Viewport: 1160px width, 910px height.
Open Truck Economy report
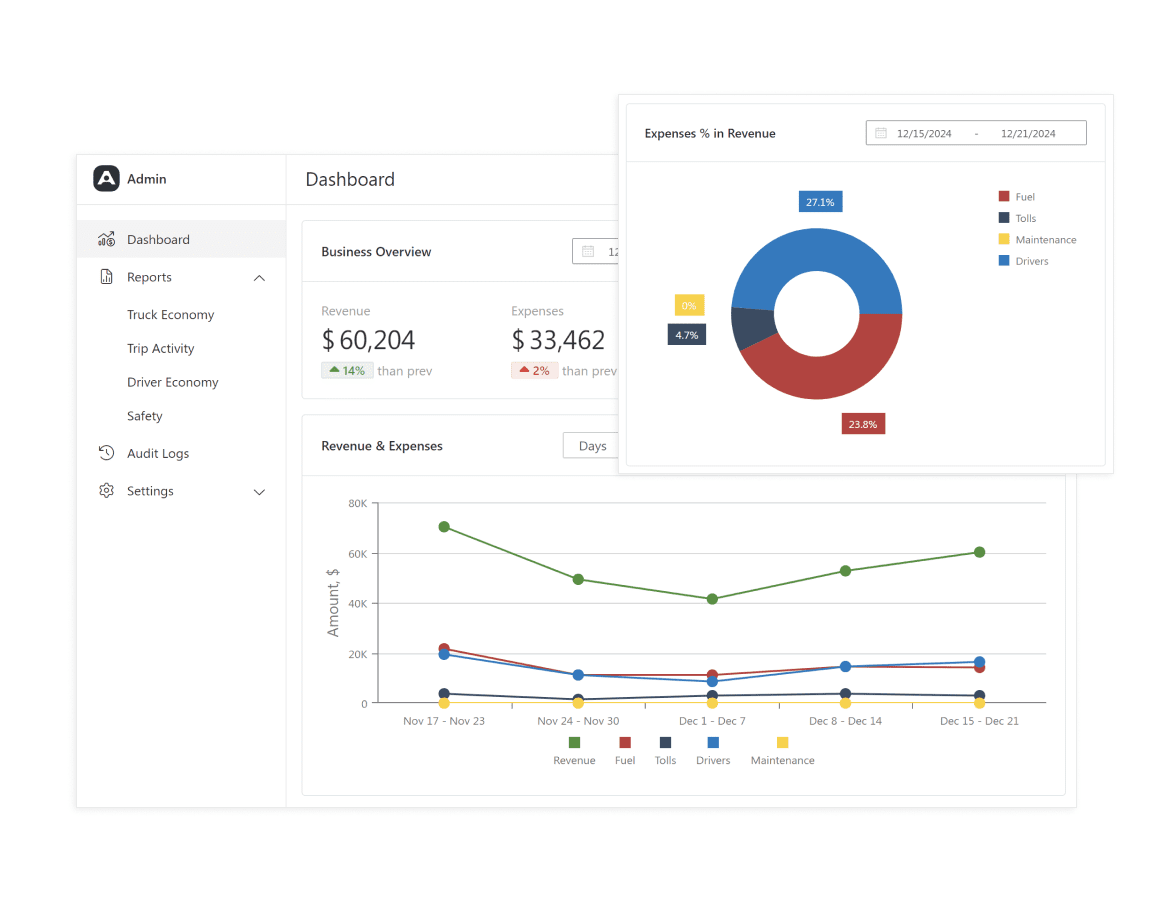point(170,314)
